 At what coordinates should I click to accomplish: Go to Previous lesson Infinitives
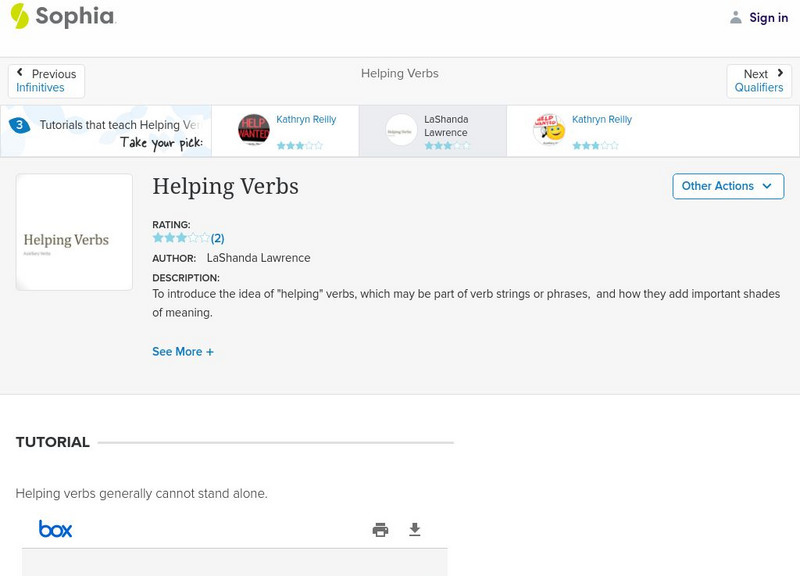coord(46,81)
